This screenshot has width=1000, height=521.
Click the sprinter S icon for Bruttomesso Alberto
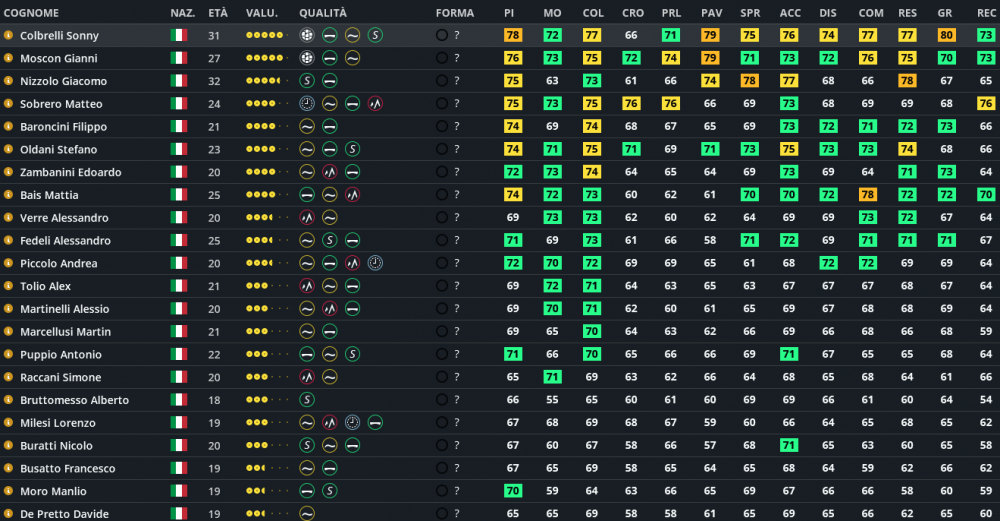click(307, 400)
